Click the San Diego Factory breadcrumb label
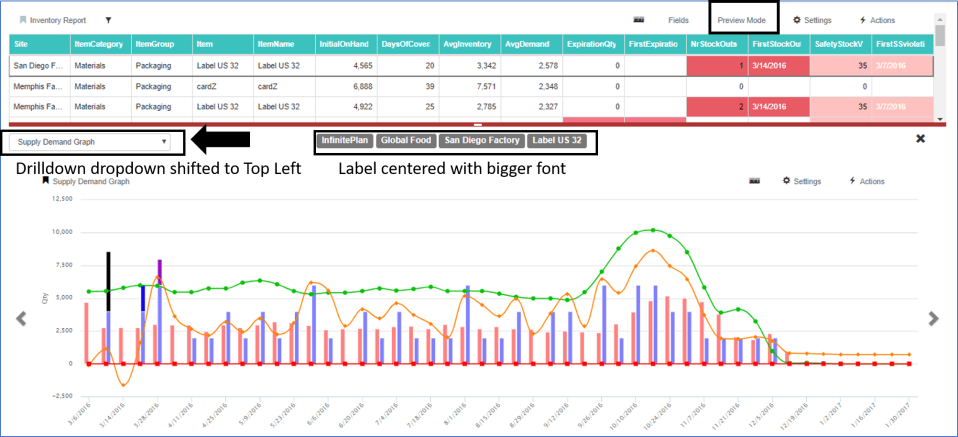Viewport: 958px width, 437px height. [x=483, y=141]
